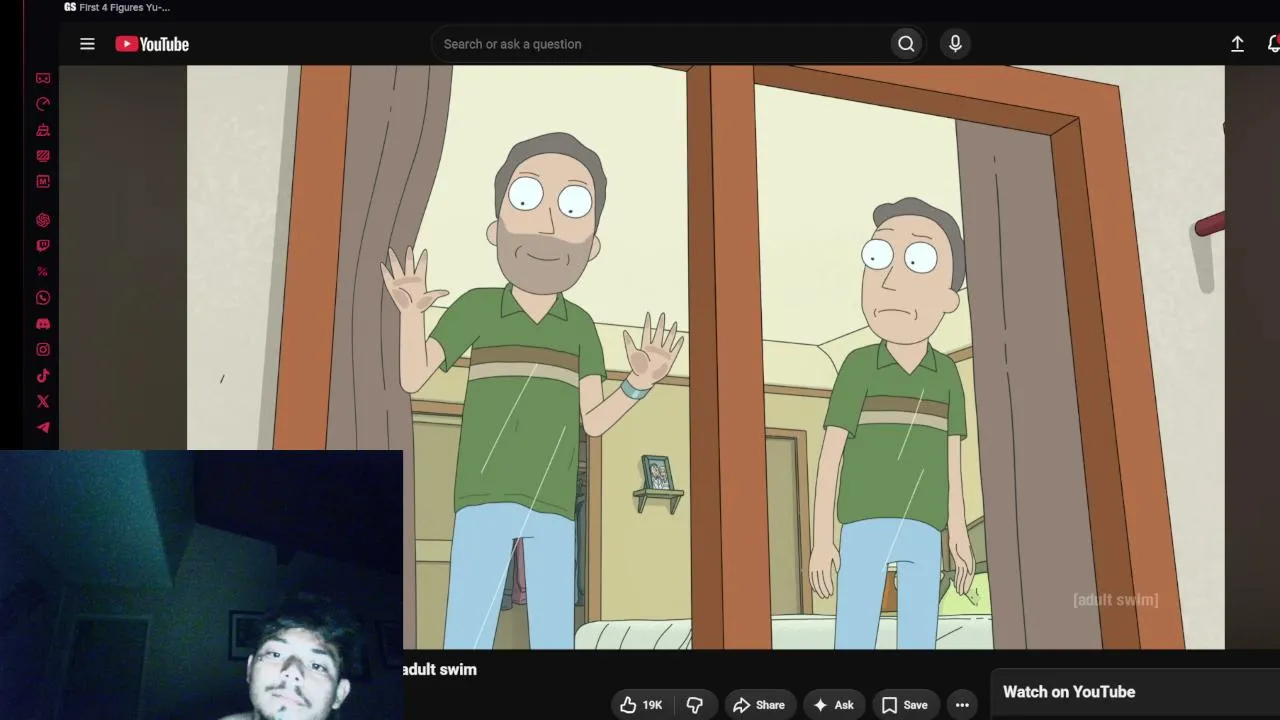
Task: Click the percent sign sidebar icon
Action: [43, 272]
